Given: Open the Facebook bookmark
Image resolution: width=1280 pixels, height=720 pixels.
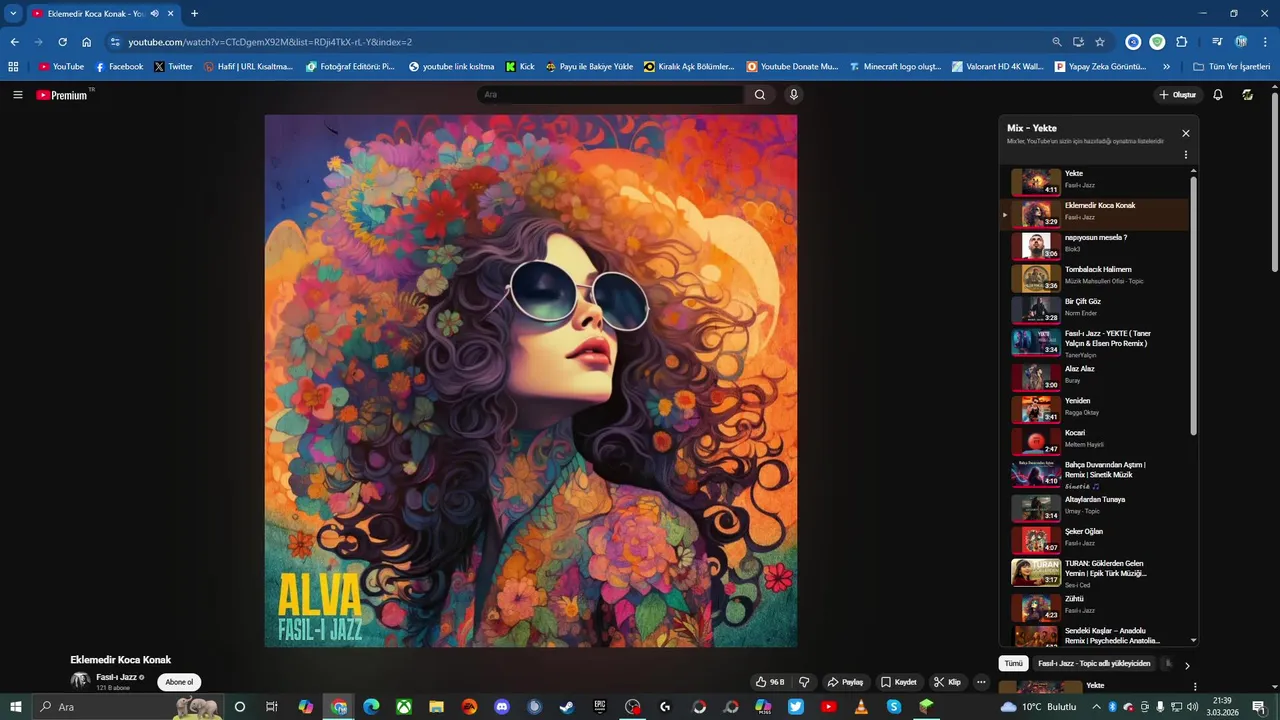Looking at the screenshot, I should pyautogui.click(x=119, y=67).
